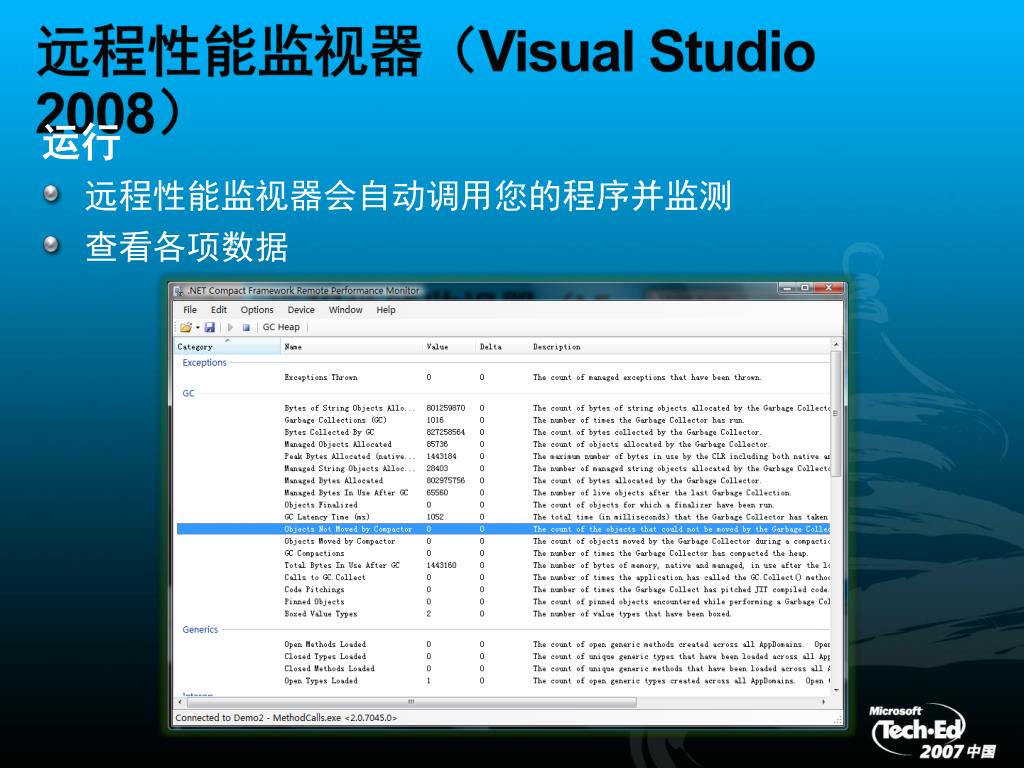Select the Bytes Collected By GC row

tap(504, 432)
